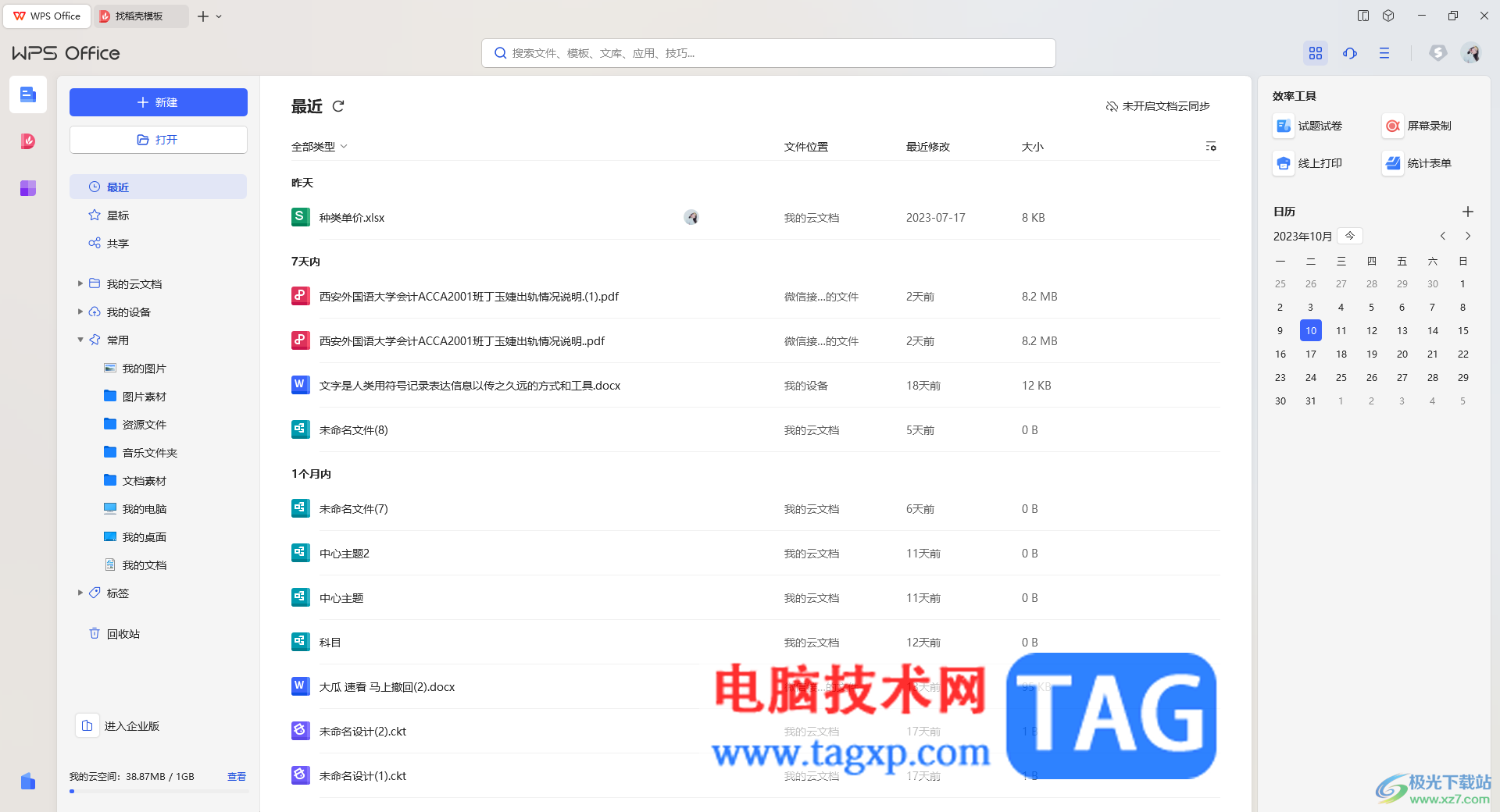1500x812 pixels.
Task: Open the 统计表单 tool
Action: click(x=1417, y=163)
